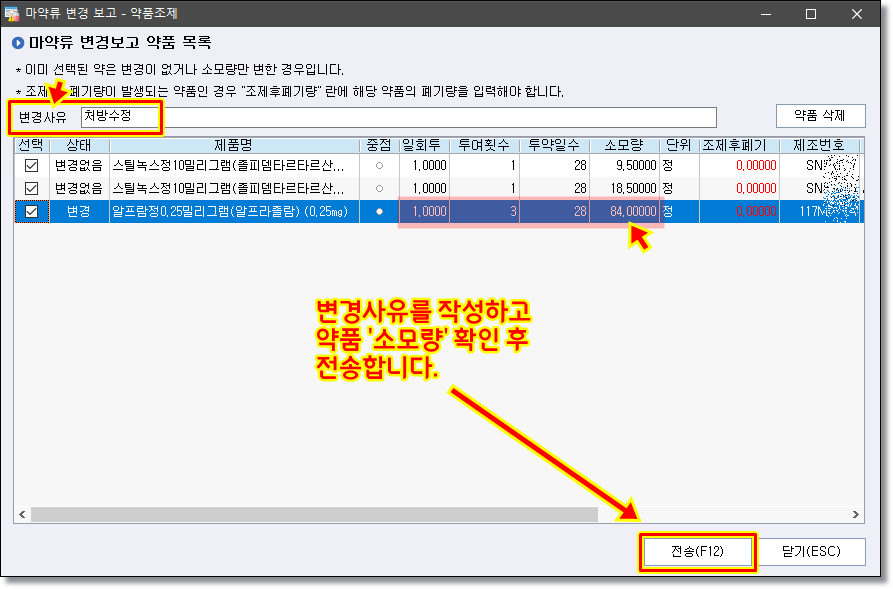Viewport: 893px width, 589px height.
Task: Click into the 변경사유 text field
Action: [440, 118]
